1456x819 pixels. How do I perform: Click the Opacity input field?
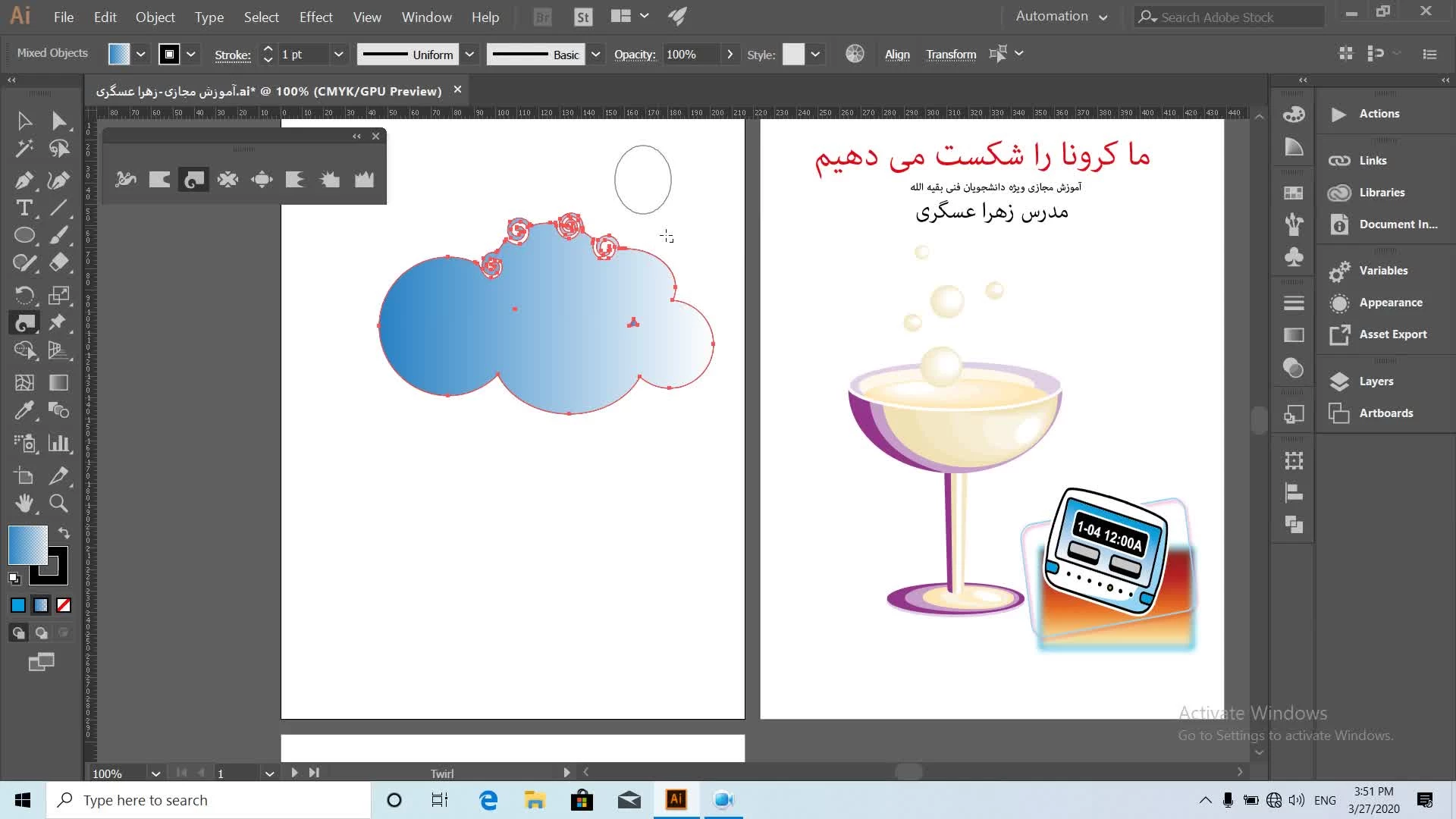(690, 55)
